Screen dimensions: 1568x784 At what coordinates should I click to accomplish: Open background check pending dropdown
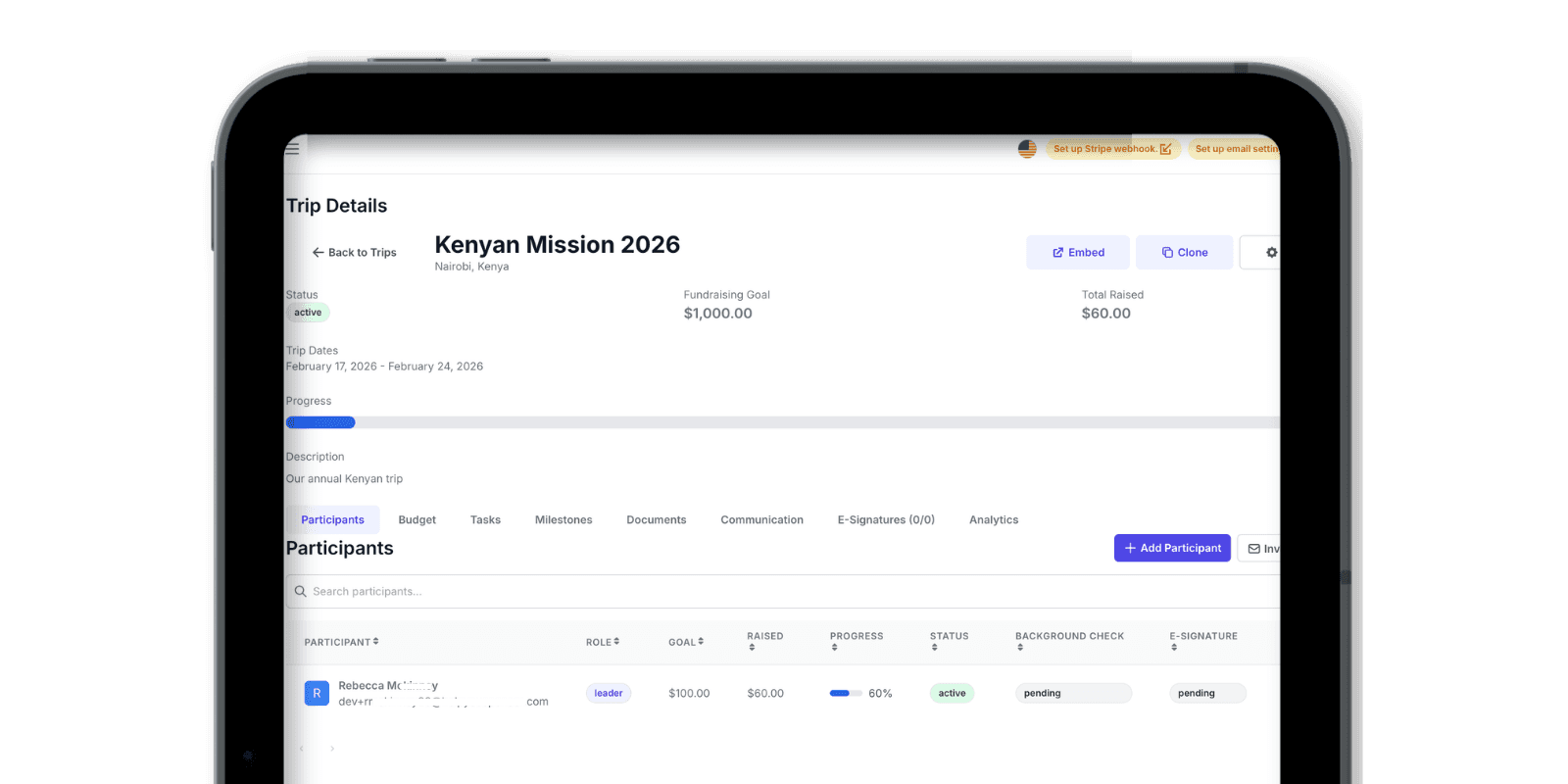click(x=1073, y=694)
